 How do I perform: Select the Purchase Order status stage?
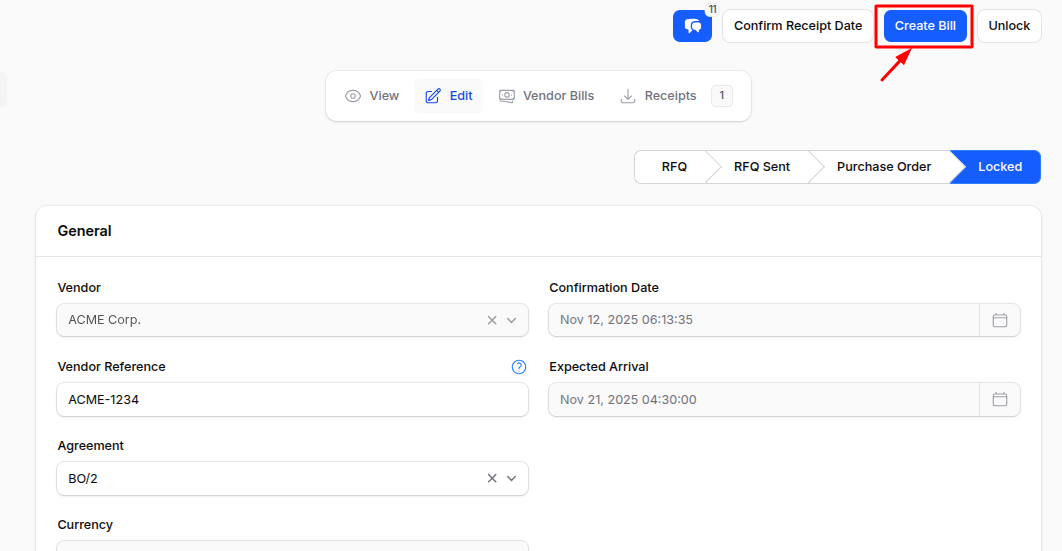click(883, 167)
